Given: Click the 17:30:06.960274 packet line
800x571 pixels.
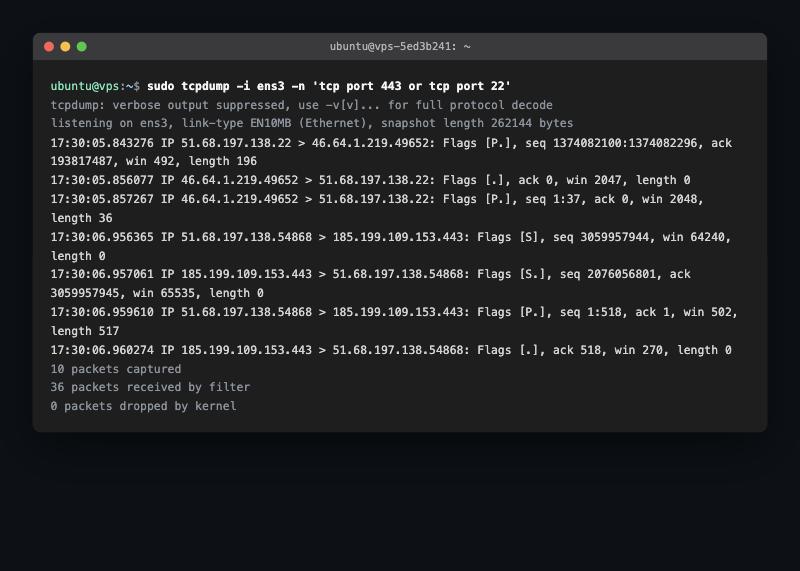Looking at the screenshot, I should click(x=391, y=350).
